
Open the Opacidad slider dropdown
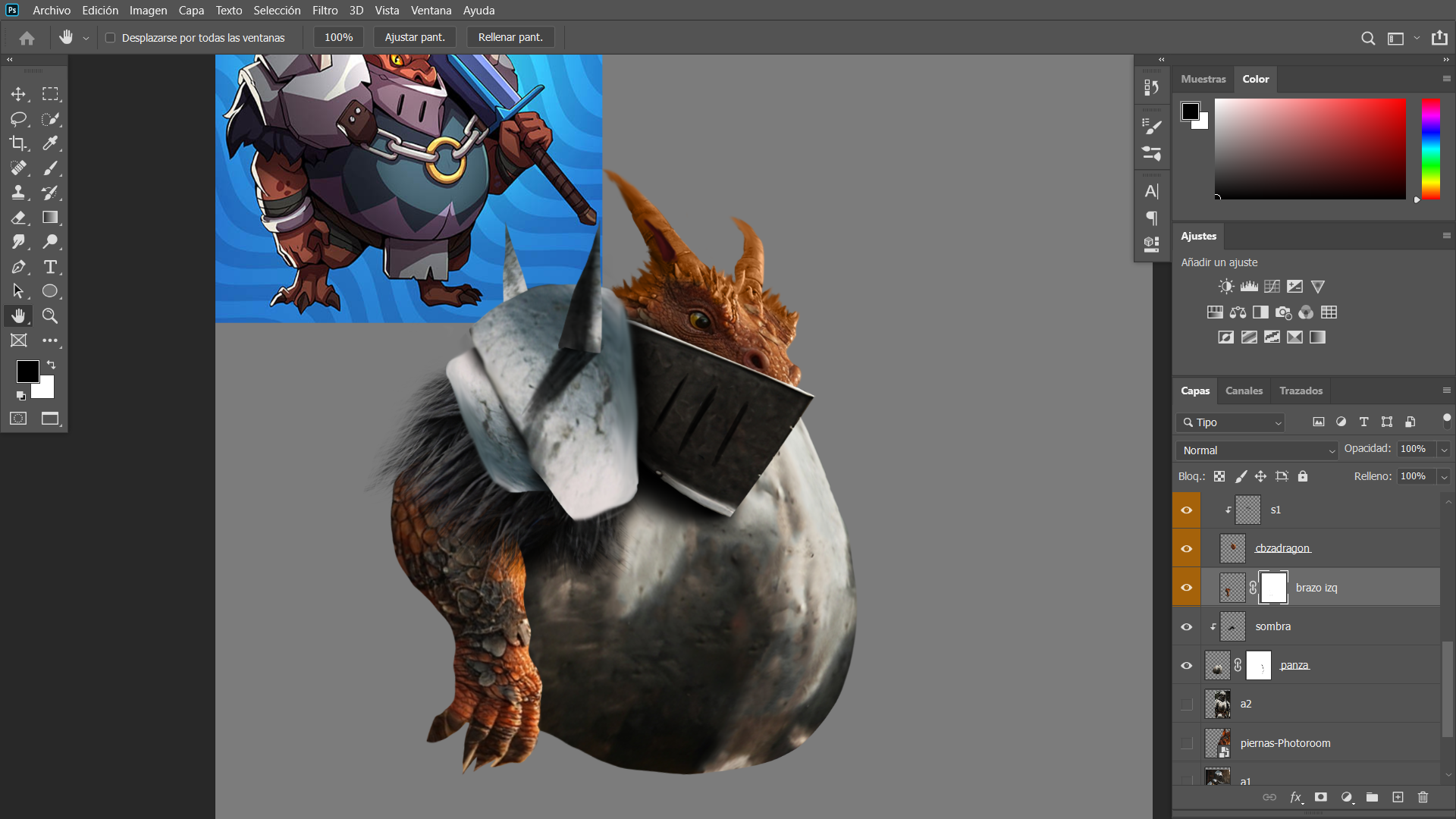tap(1444, 450)
